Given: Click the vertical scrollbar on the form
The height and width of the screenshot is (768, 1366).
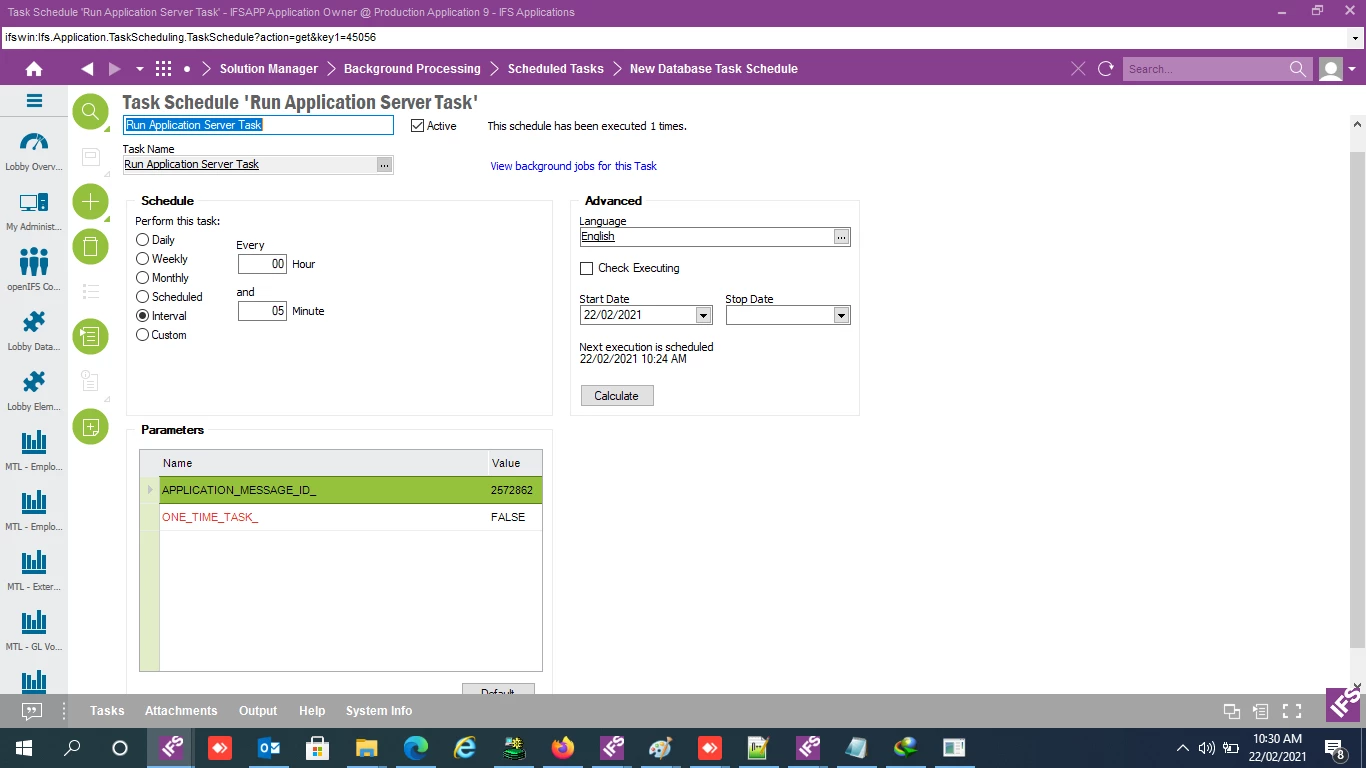Looking at the screenshot, I should click(x=1357, y=398).
